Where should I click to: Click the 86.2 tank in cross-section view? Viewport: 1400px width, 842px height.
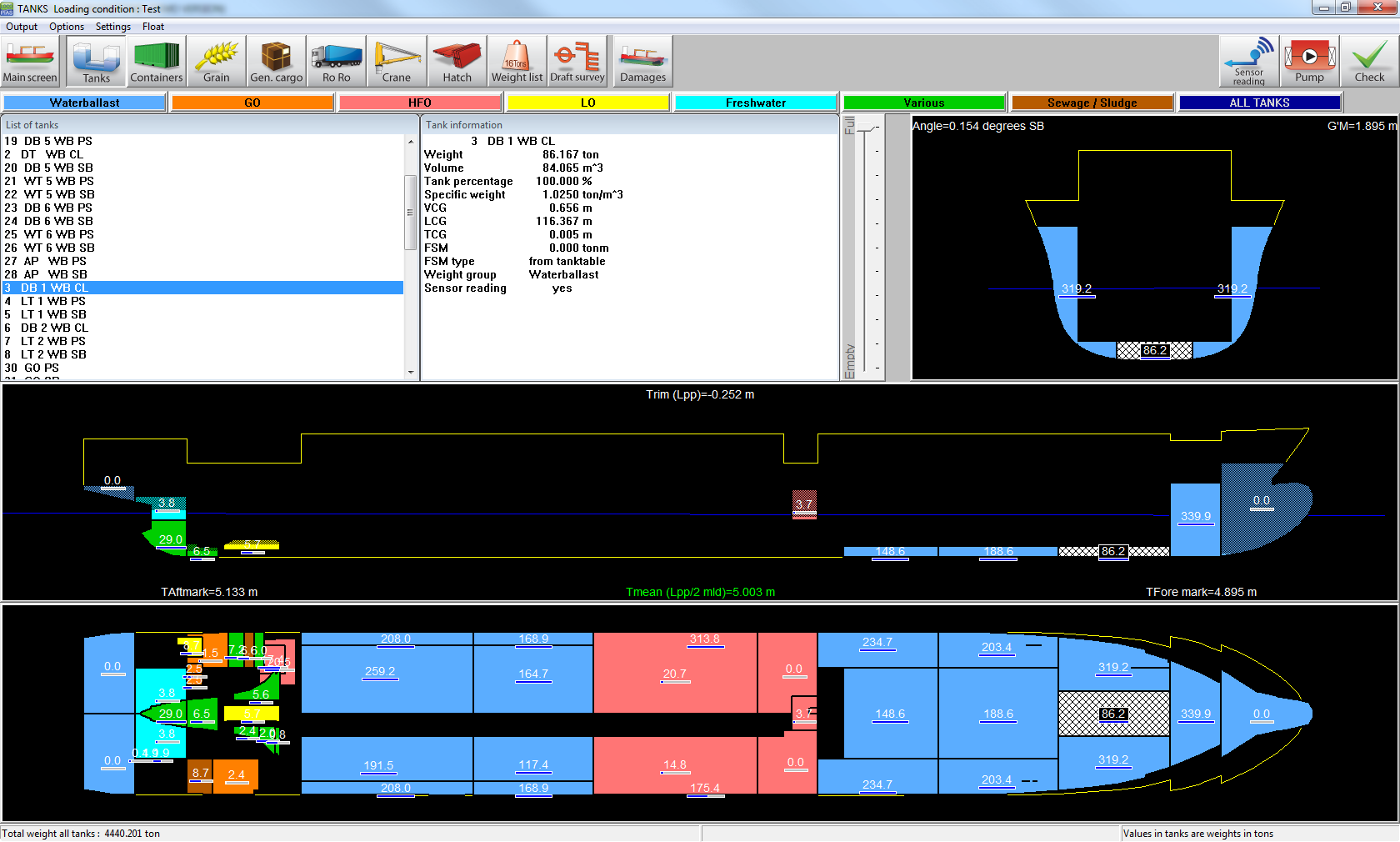(1154, 350)
